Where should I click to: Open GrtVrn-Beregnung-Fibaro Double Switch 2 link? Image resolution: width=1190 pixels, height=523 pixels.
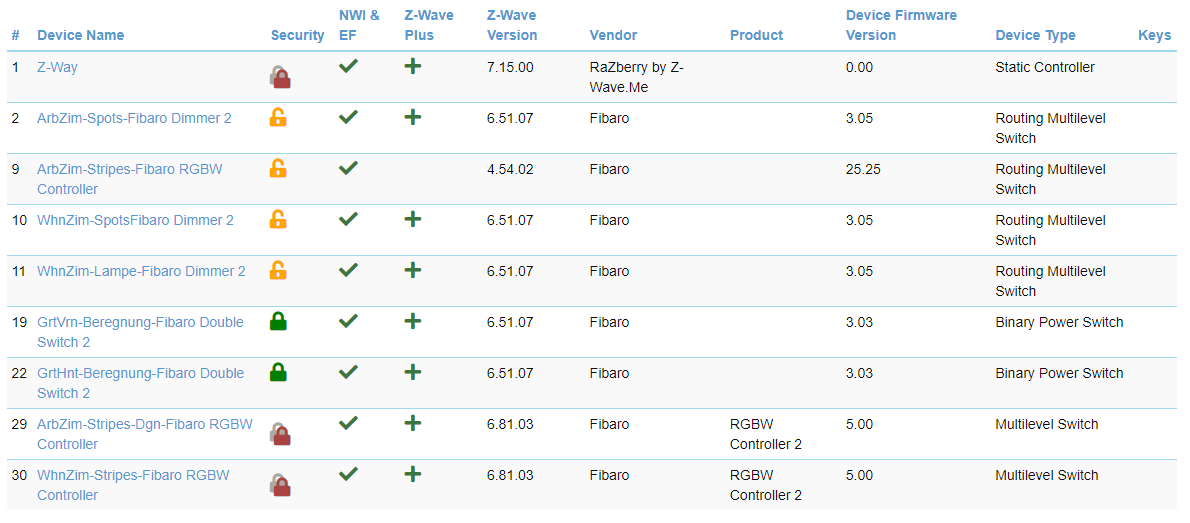pyautogui.click(x=140, y=332)
